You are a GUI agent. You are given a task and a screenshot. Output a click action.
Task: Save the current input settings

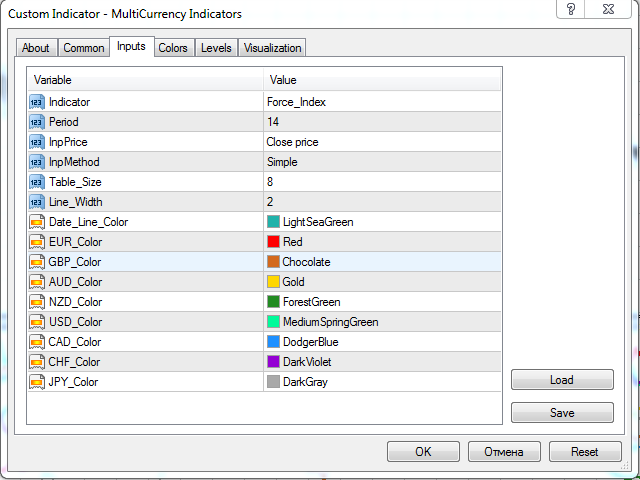click(x=562, y=413)
